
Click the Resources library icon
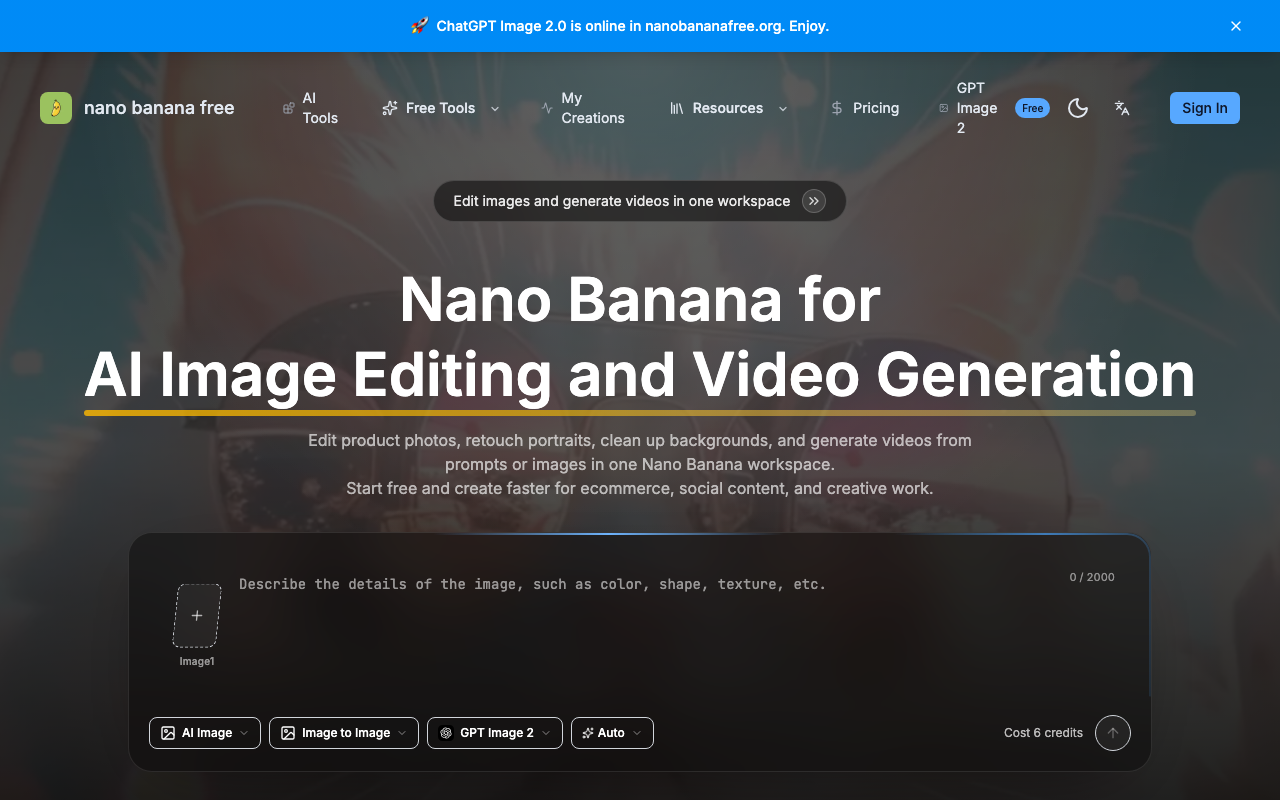click(x=677, y=108)
